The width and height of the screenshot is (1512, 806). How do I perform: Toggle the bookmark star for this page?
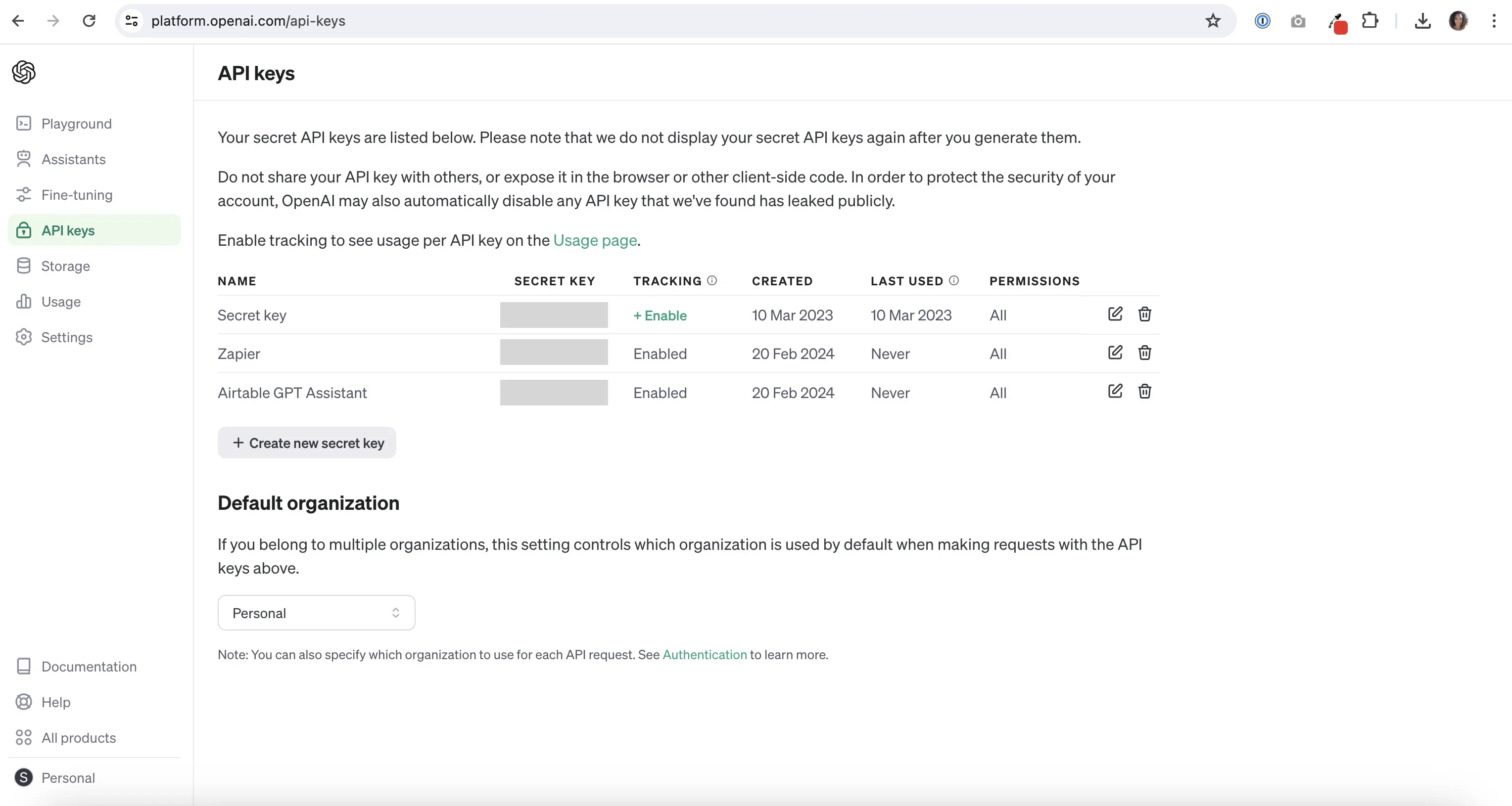point(1213,21)
